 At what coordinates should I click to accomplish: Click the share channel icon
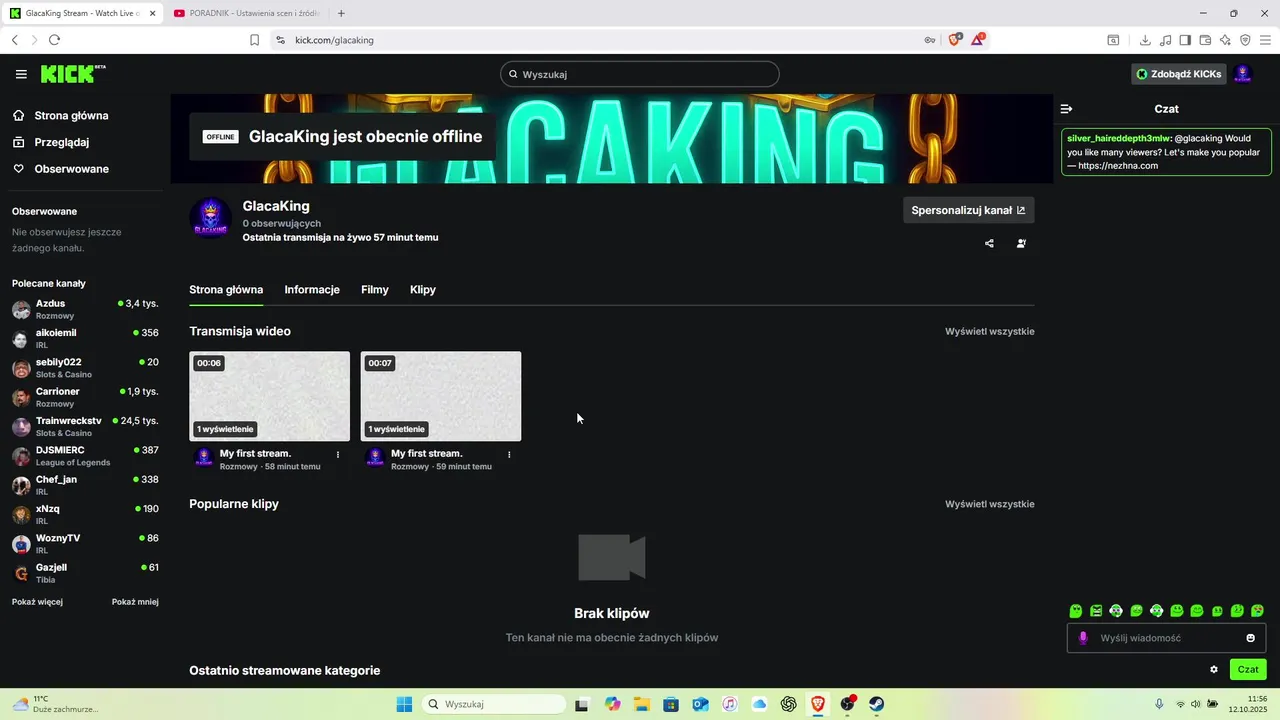coord(989,243)
